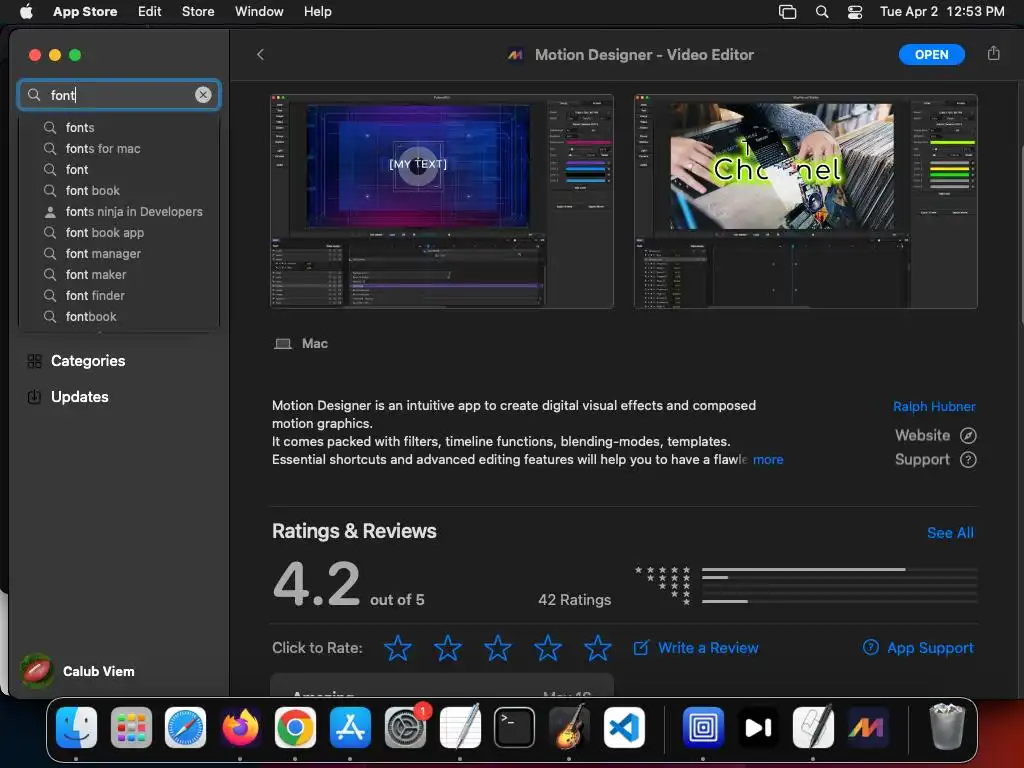Click the magnifier icon in search field
The height and width of the screenshot is (768, 1024).
coord(34,95)
